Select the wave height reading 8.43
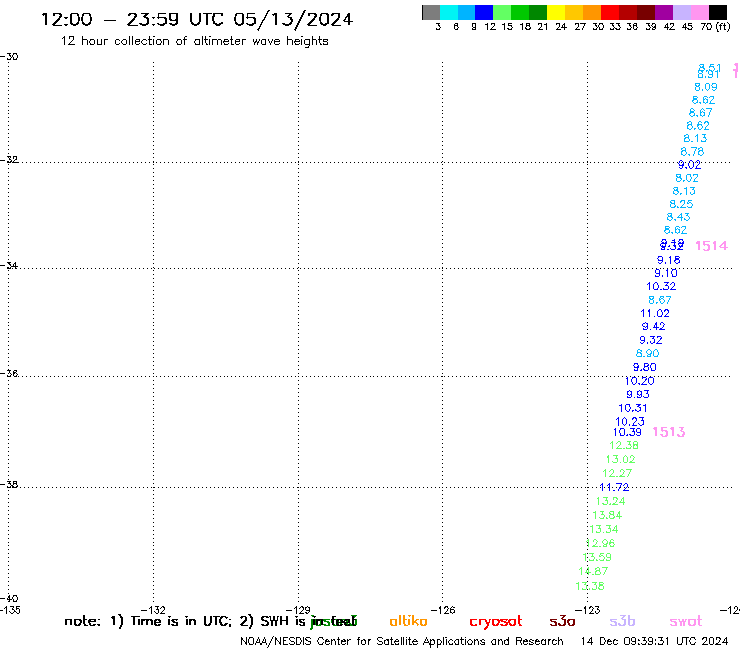740x650 pixels. click(x=678, y=217)
